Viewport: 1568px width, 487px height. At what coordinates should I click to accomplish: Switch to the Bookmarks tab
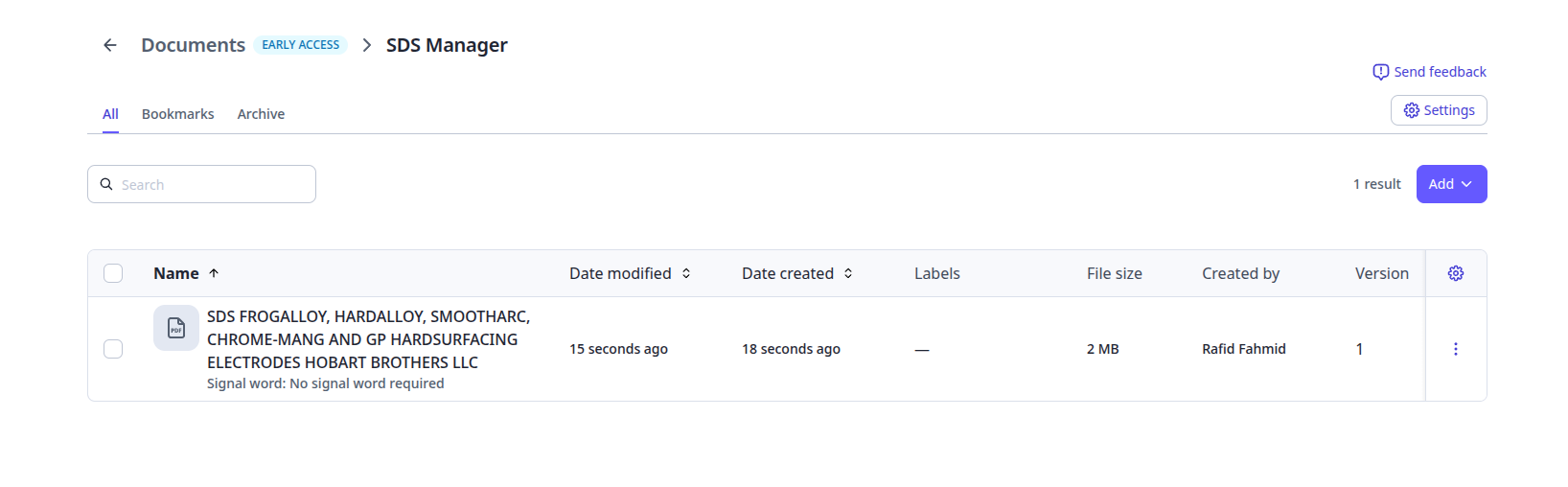177,114
